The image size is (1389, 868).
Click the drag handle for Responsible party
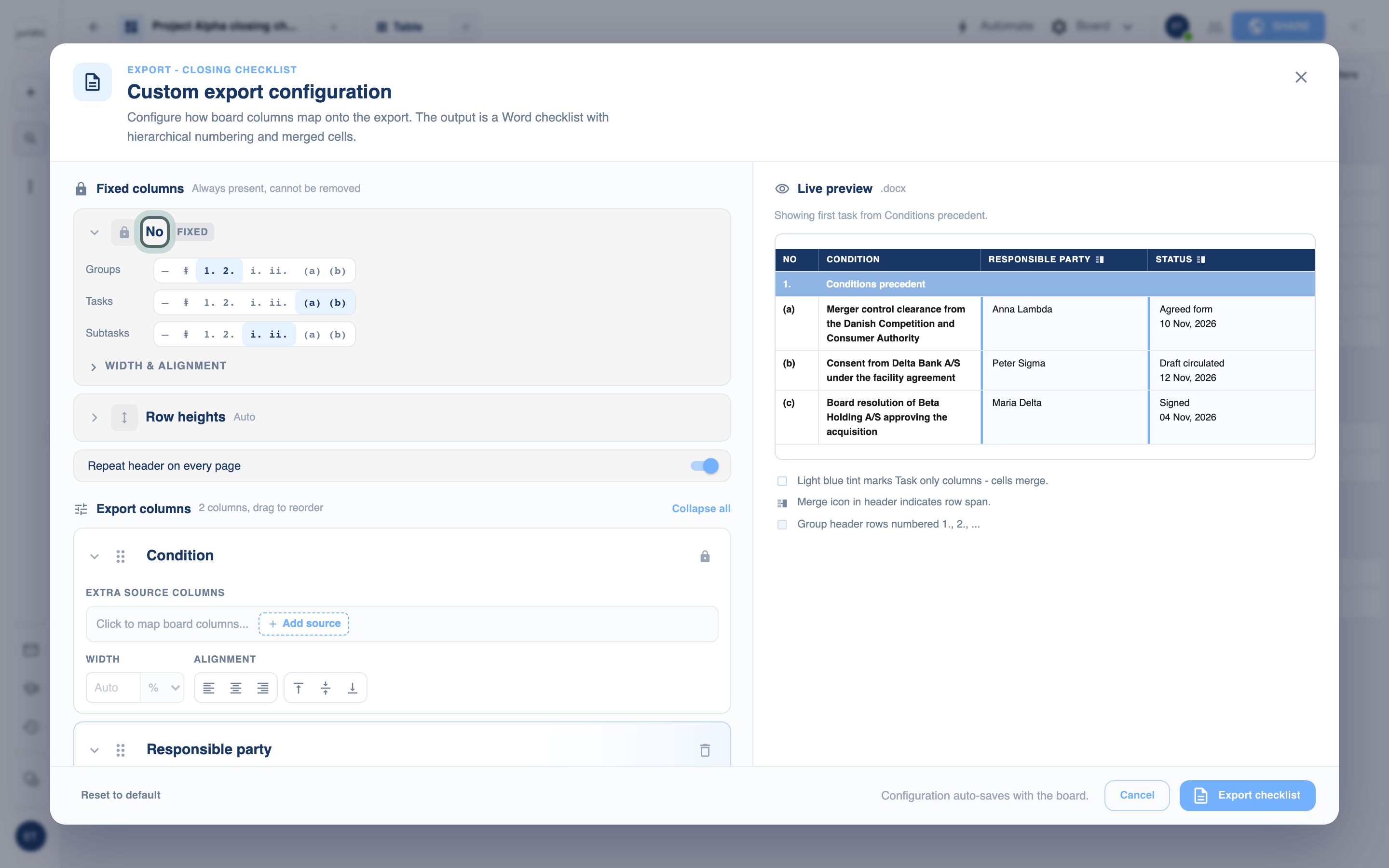coord(121,750)
